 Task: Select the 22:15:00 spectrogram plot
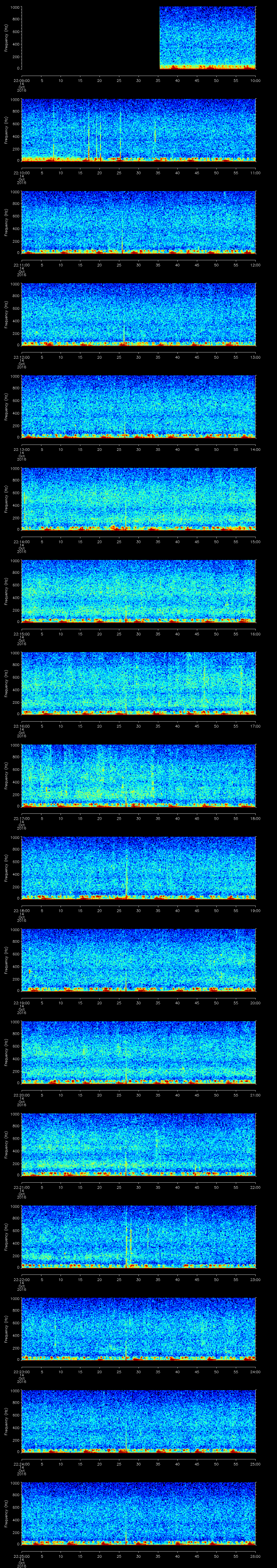[x=138, y=591]
